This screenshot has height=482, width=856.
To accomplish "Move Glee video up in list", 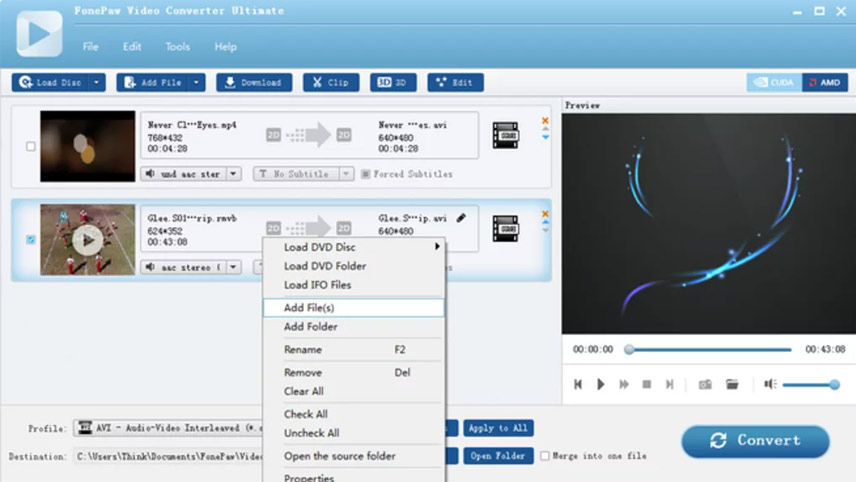I will point(545,222).
